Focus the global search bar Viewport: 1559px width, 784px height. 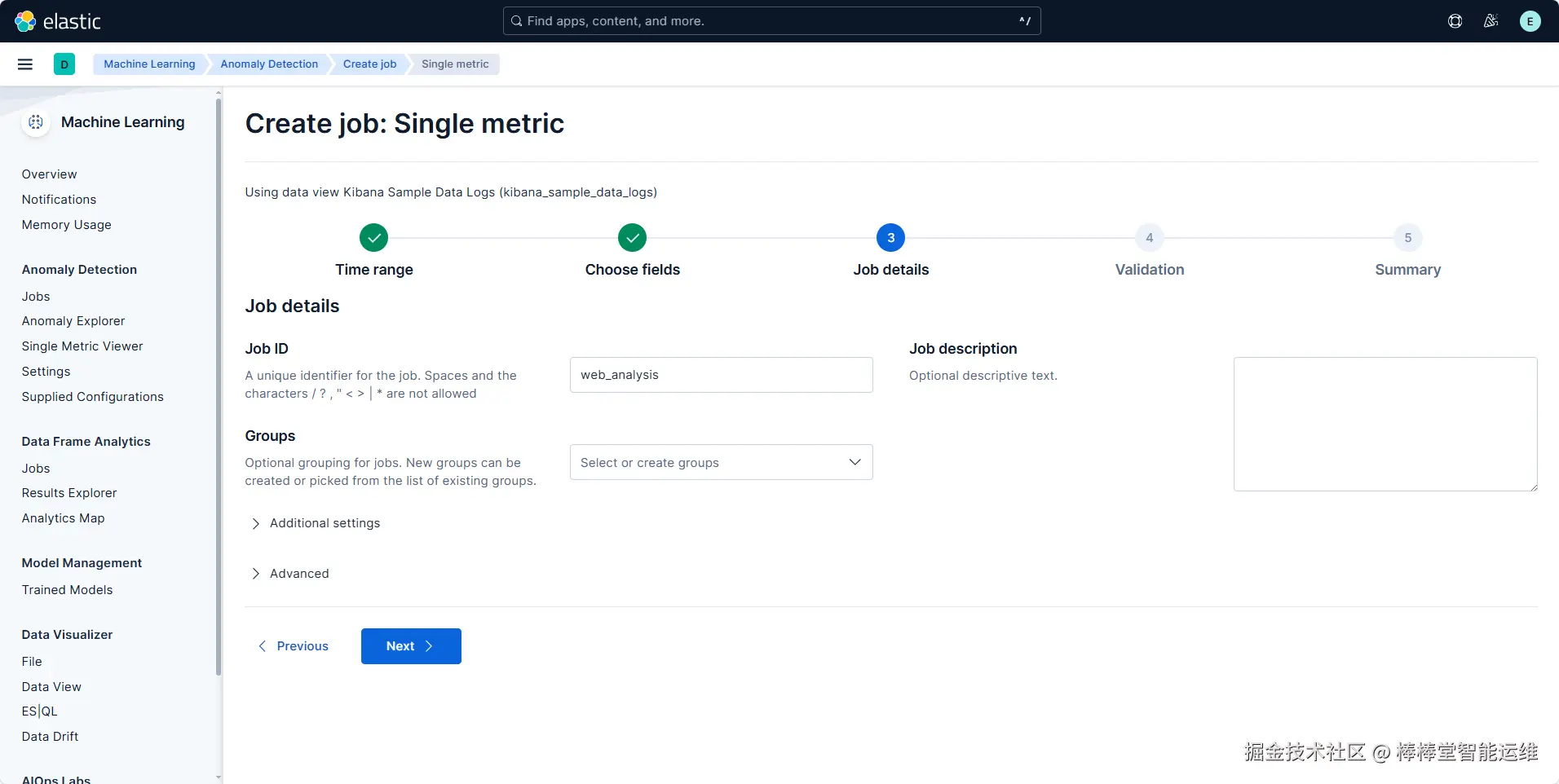pyautogui.click(x=771, y=21)
